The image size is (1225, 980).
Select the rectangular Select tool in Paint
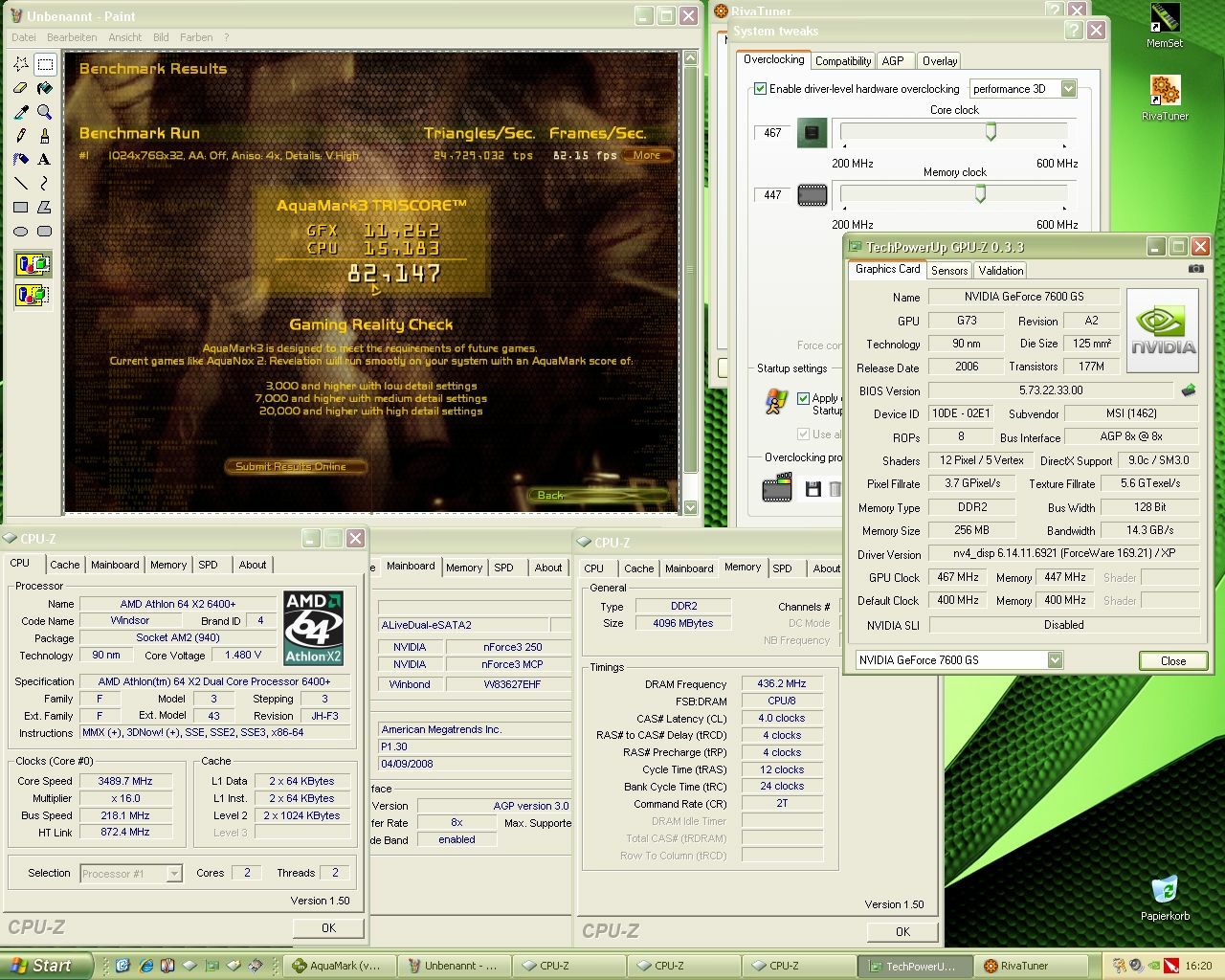45,65
